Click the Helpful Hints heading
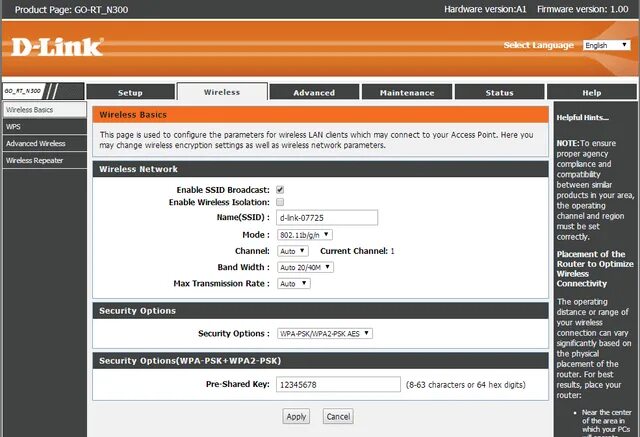This screenshot has width=640, height=437. 582,118
